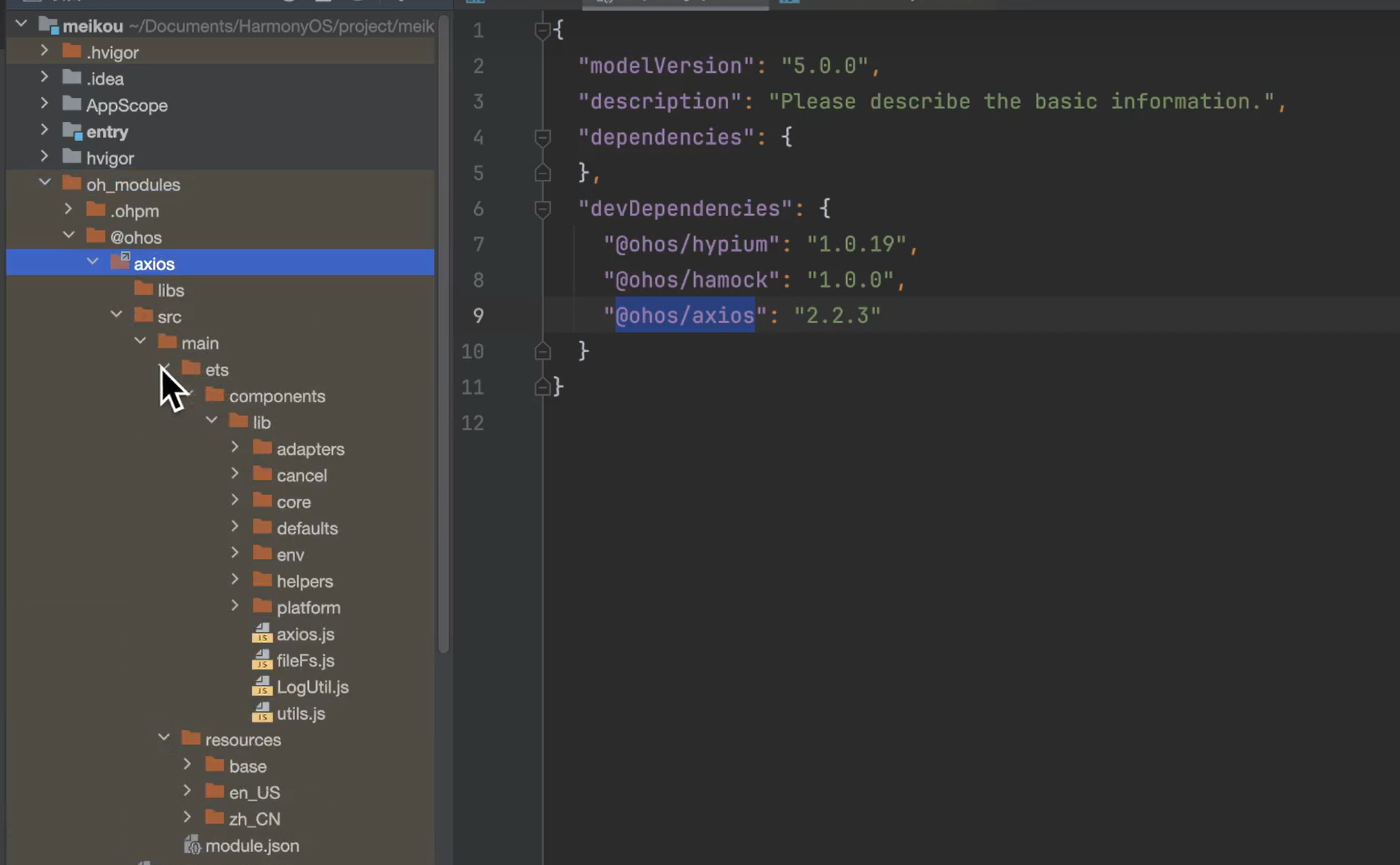Fold the dependencies block at line 4
This screenshot has height=865, width=1400.
point(542,137)
